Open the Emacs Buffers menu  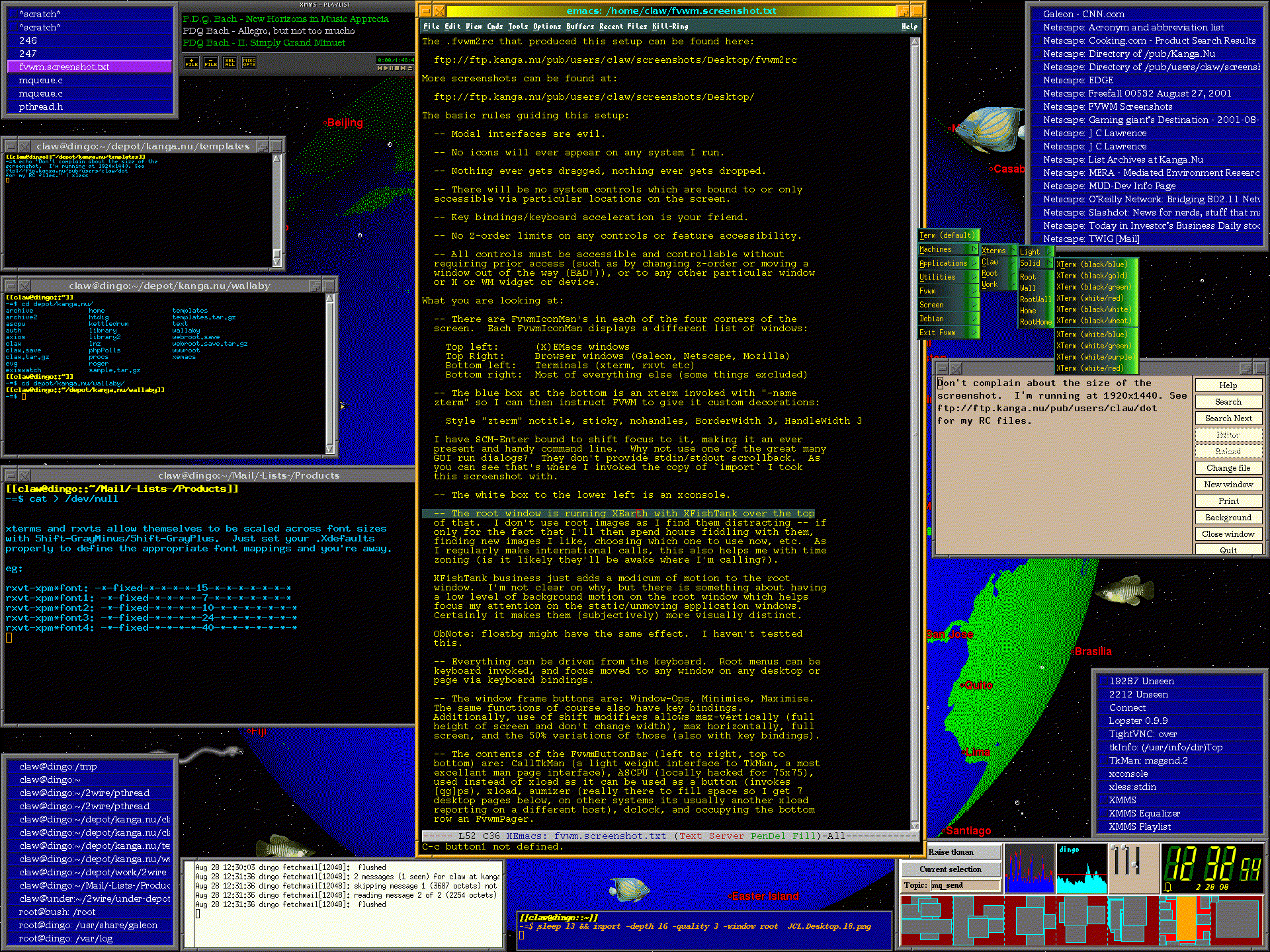[x=579, y=26]
